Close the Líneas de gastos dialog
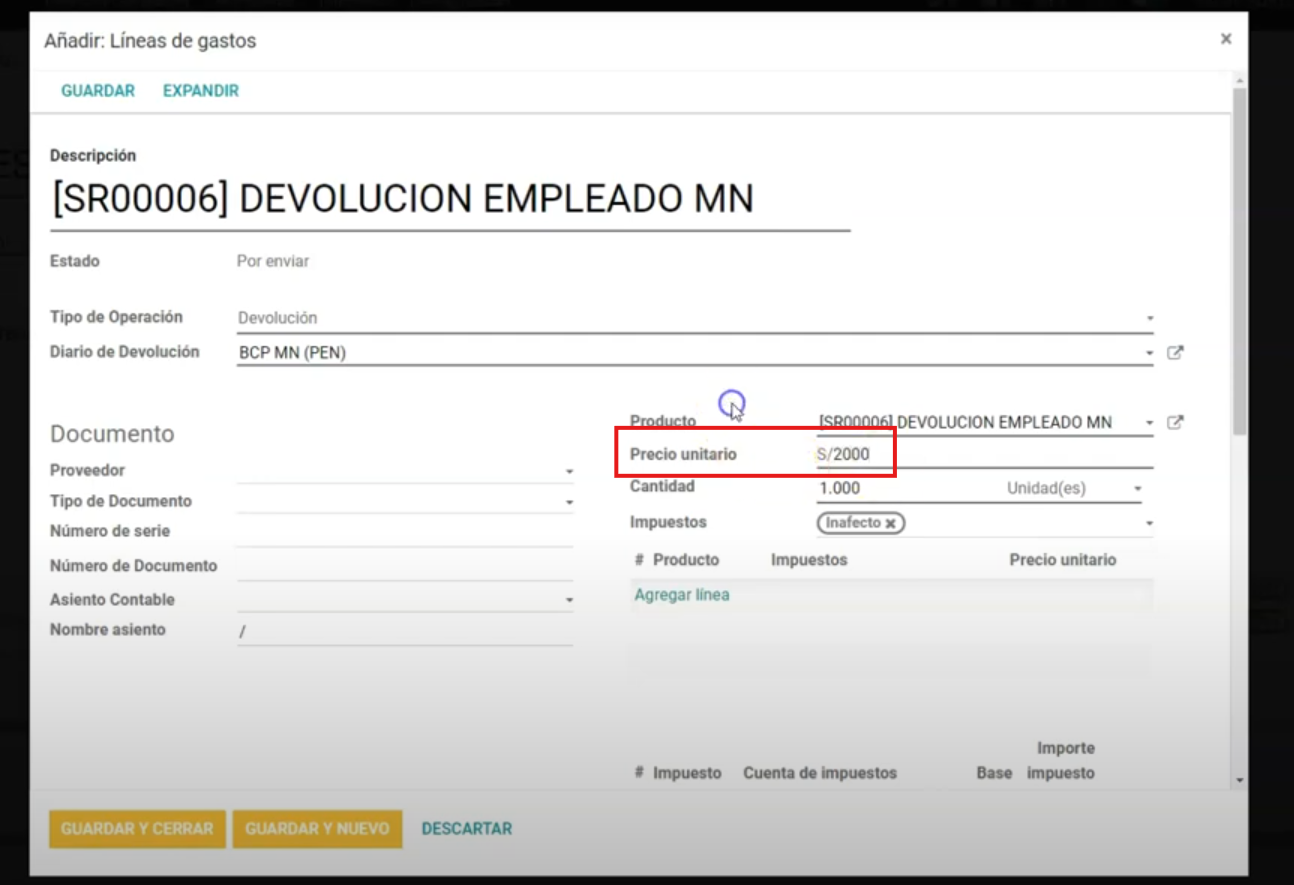Image resolution: width=1294 pixels, height=885 pixels. [x=1225, y=39]
